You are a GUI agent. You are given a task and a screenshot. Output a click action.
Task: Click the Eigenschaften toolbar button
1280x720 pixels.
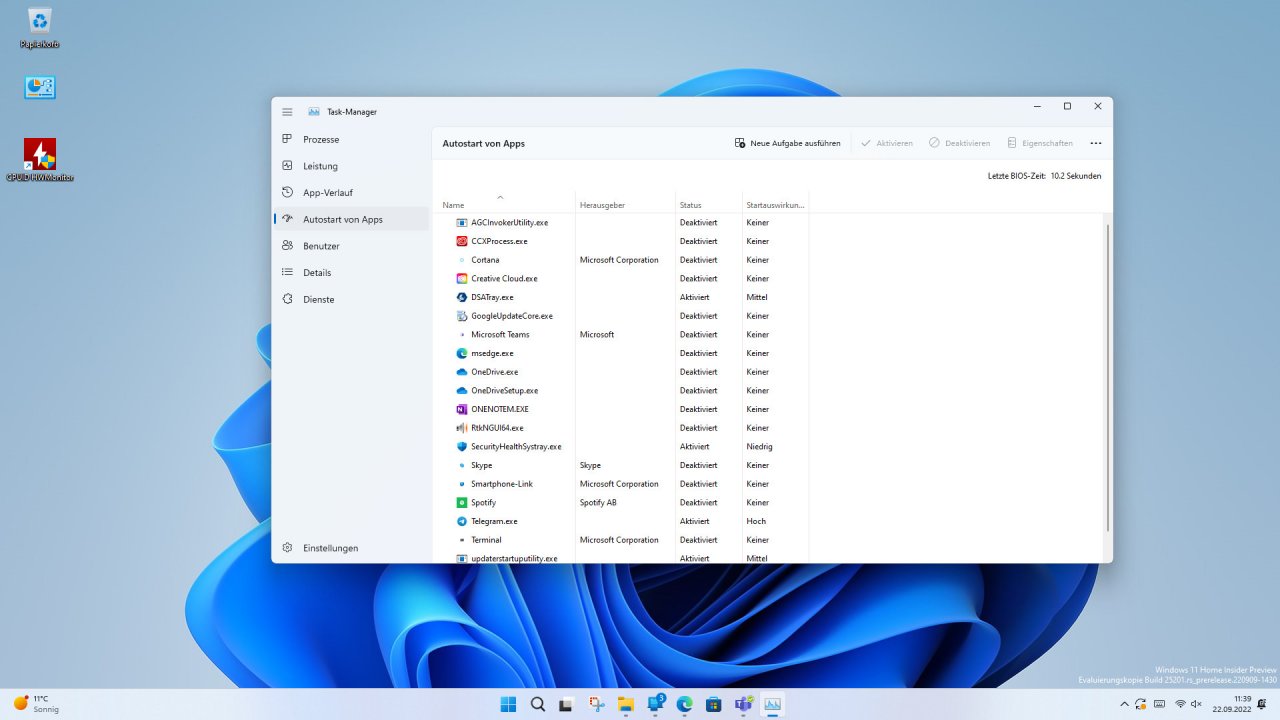click(1040, 143)
